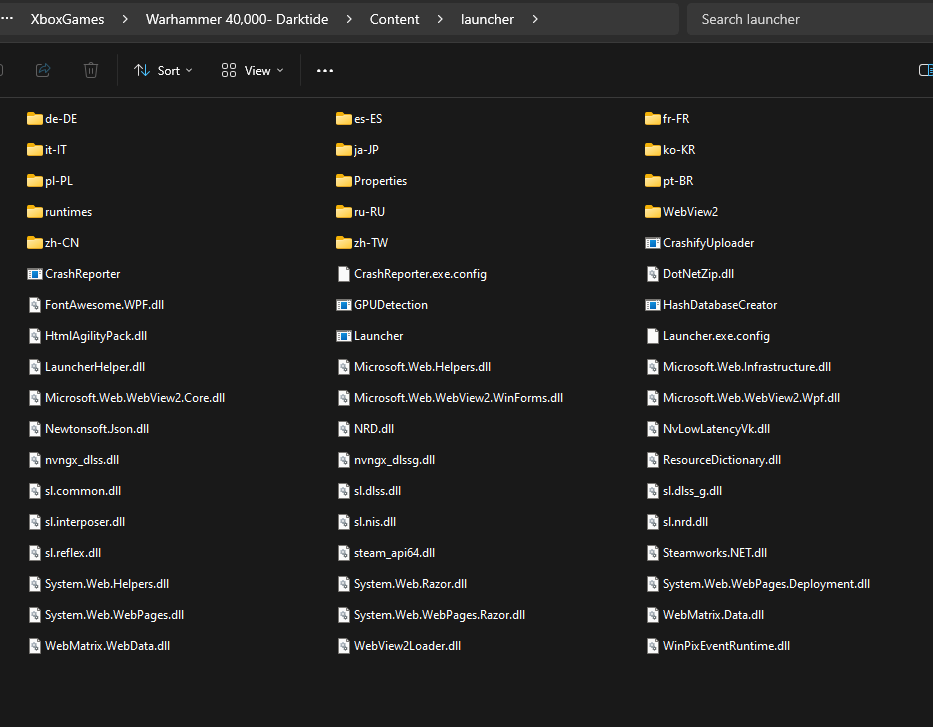Viewport: 933px width, 727px height.
Task: Show hidden breadcrumb path ellipsis
Action: pos(7,18)
